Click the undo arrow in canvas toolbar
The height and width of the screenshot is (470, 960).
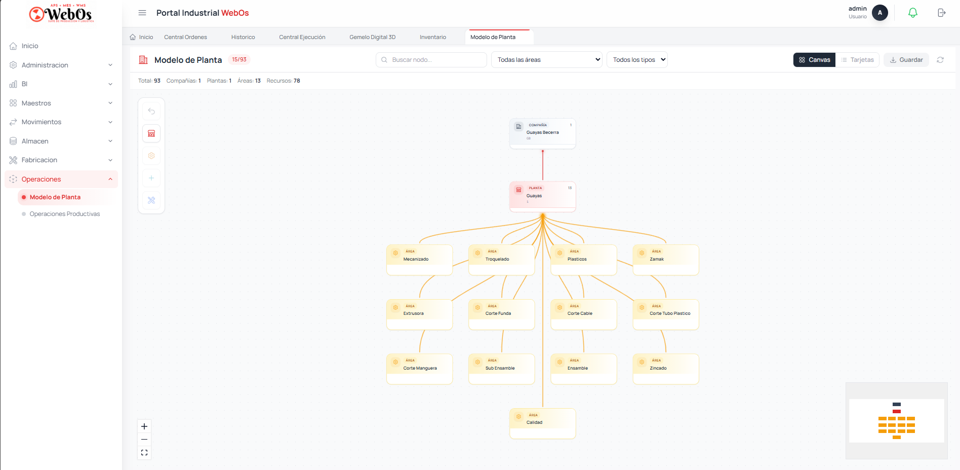pyautogui.click(x=152, y=111)
